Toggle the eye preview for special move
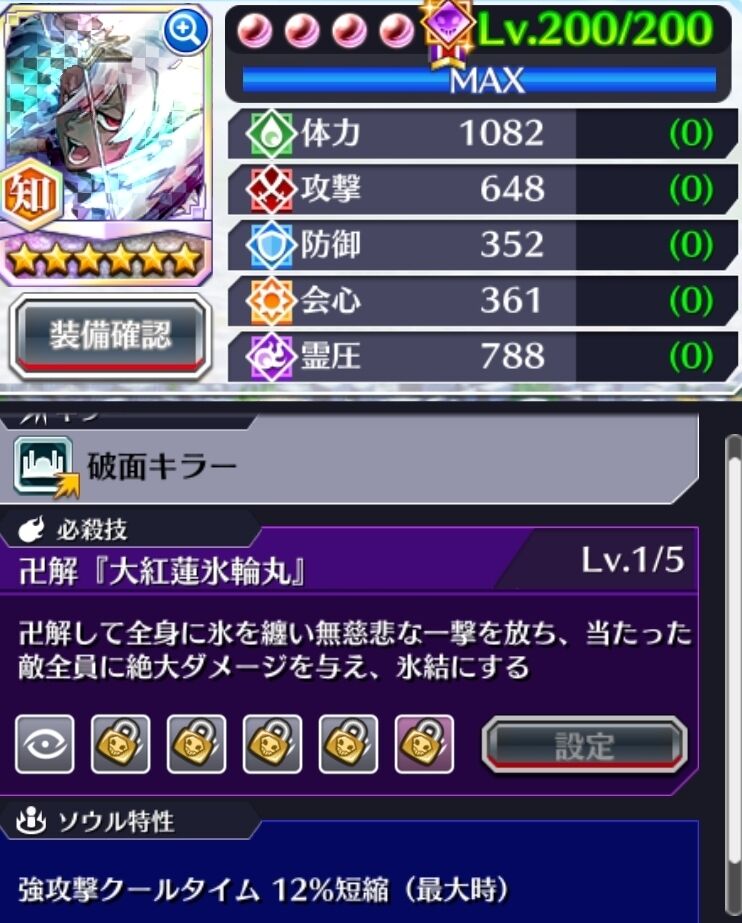The width and height of the screenshot is (742, 923). tap(45, 744)
